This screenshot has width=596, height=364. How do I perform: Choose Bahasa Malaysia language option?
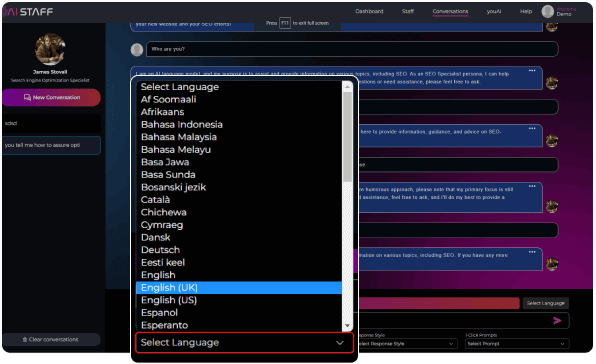239,137
